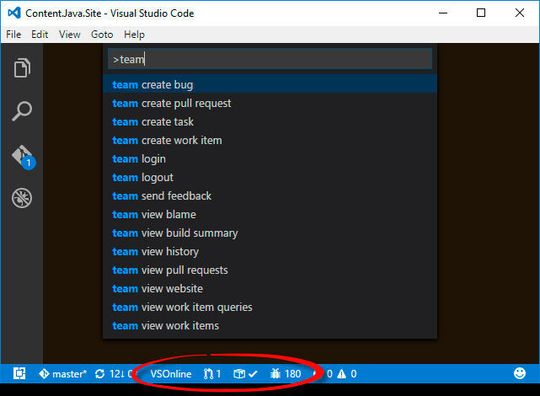Select the team view pull requests command
The image size is (540, 396).
pyautogui.click(x=270, y=270)
